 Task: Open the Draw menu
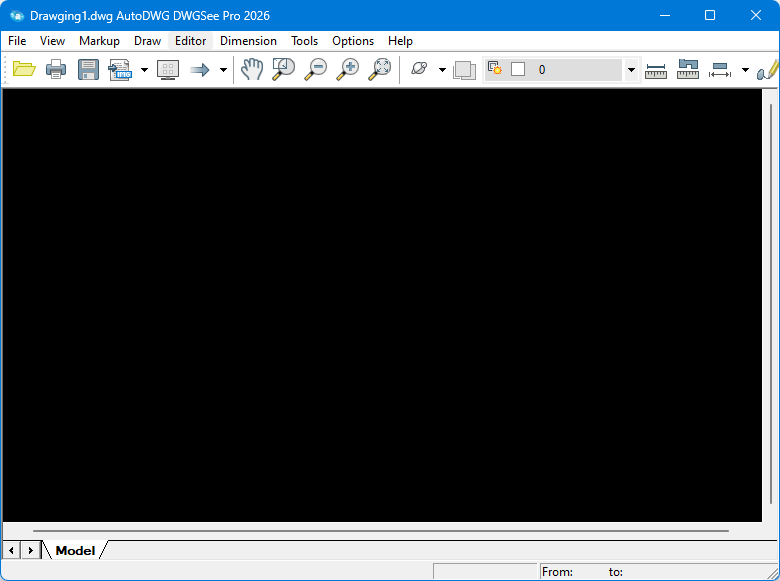point(147,41)
